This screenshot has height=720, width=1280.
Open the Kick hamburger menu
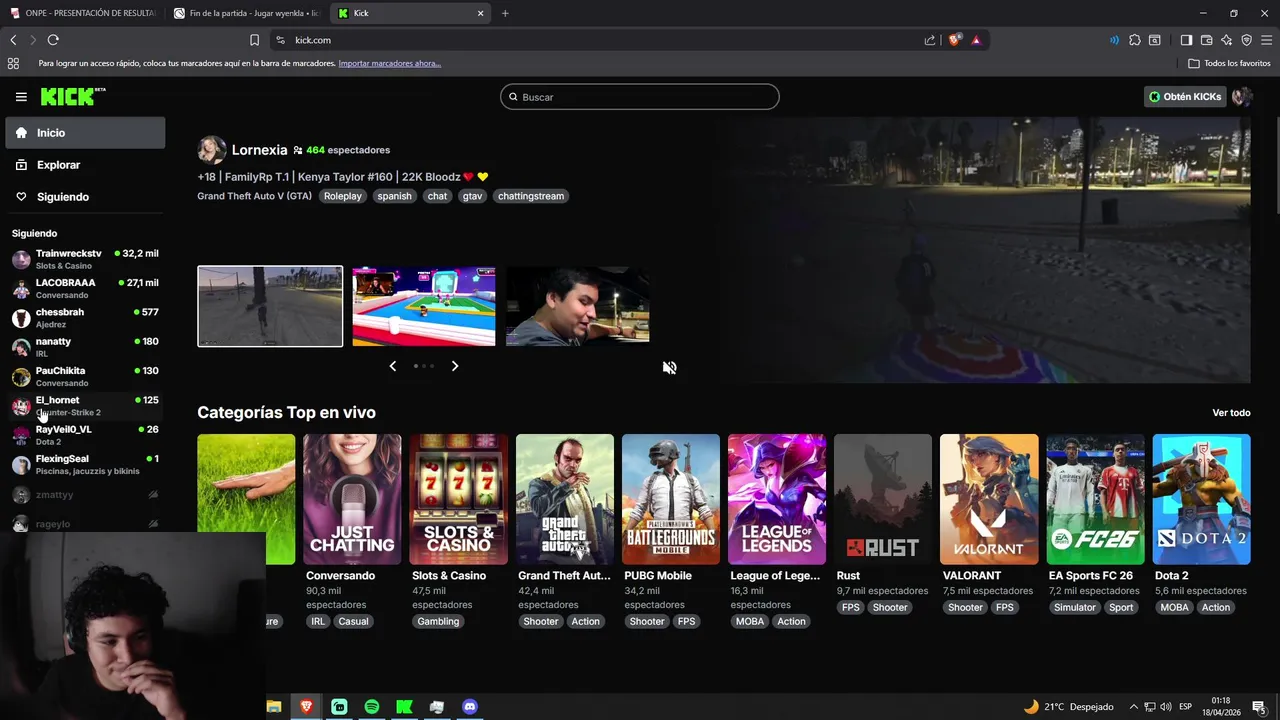coord(21,97)
